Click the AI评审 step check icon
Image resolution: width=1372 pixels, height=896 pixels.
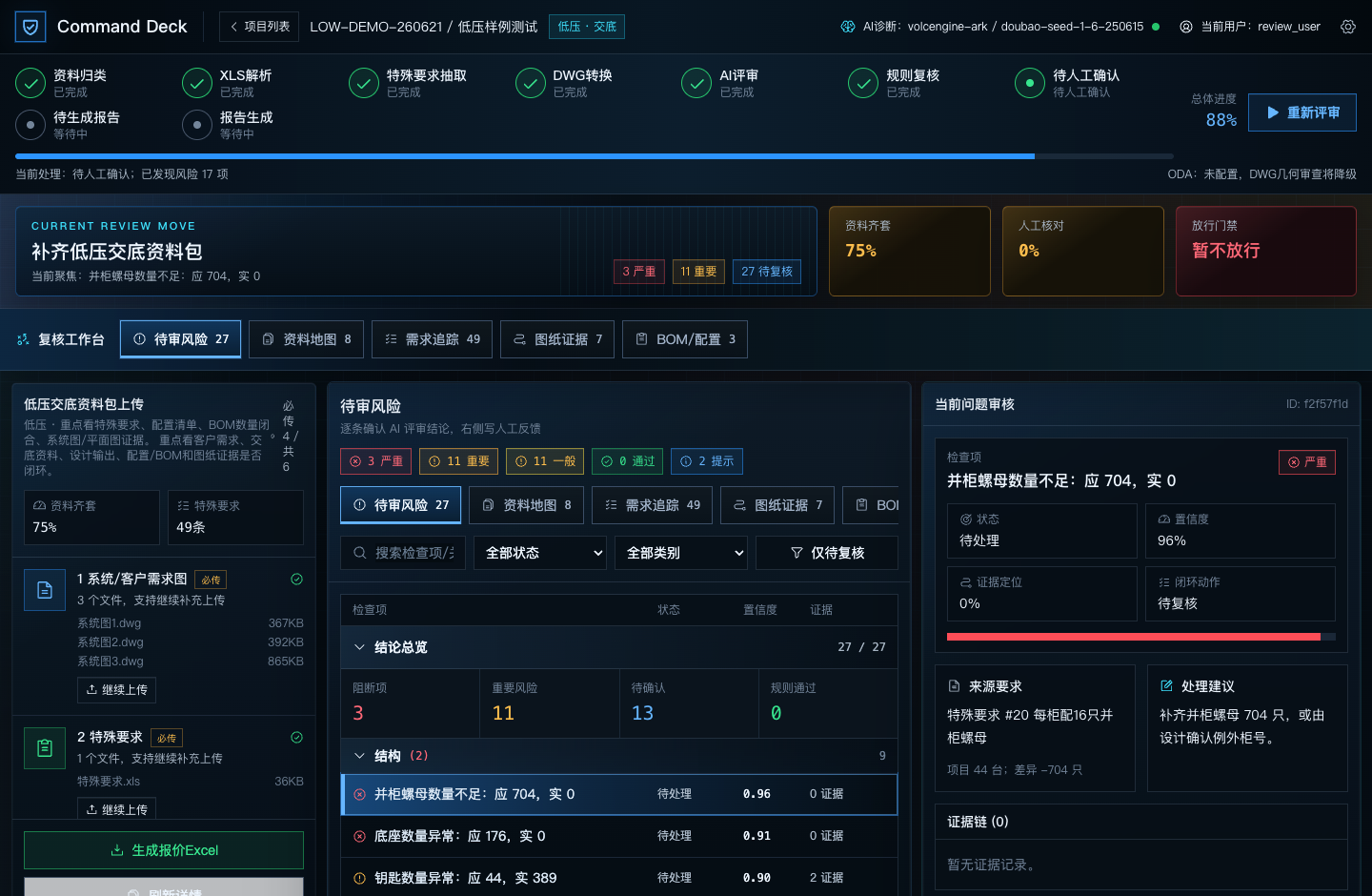[696, 83]
